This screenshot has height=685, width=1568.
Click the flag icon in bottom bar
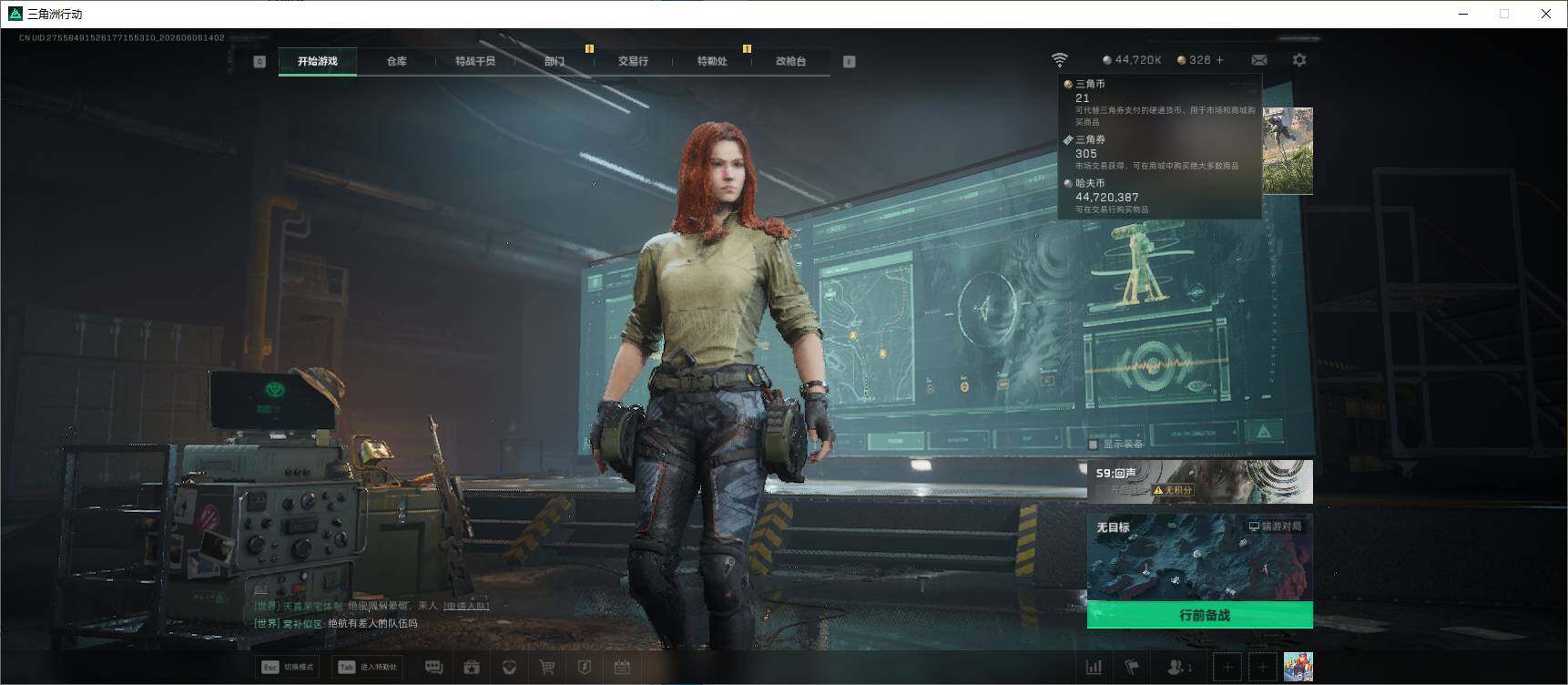(1132, 668)
